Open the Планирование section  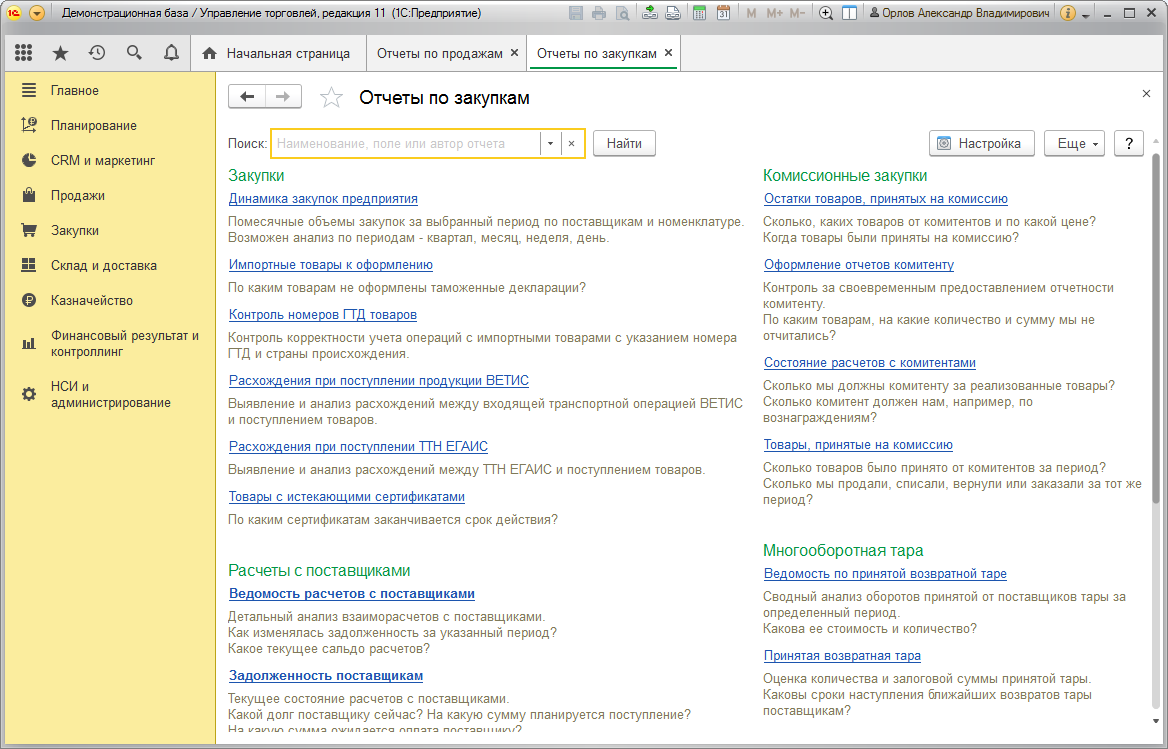tap(110, 126)
